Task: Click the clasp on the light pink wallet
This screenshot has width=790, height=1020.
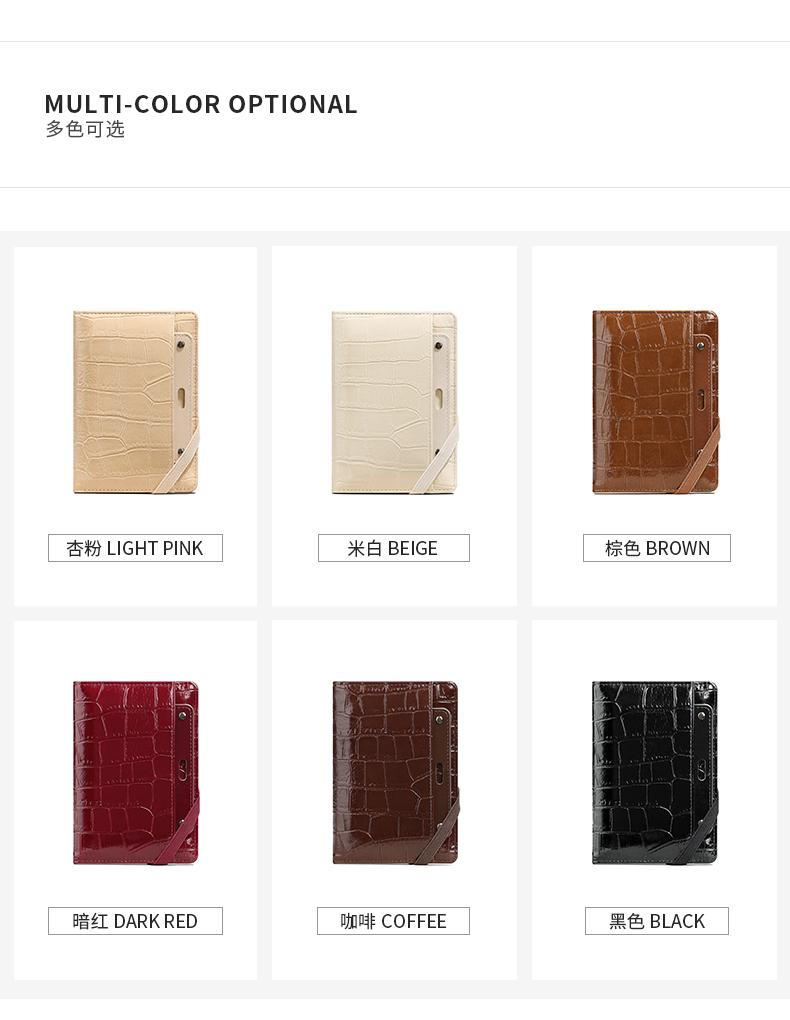Action: 181,397
